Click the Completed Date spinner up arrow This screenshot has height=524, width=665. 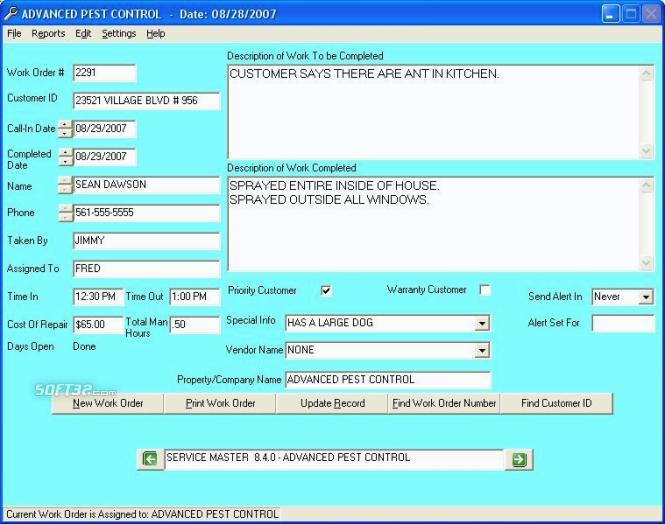point(65,153)
